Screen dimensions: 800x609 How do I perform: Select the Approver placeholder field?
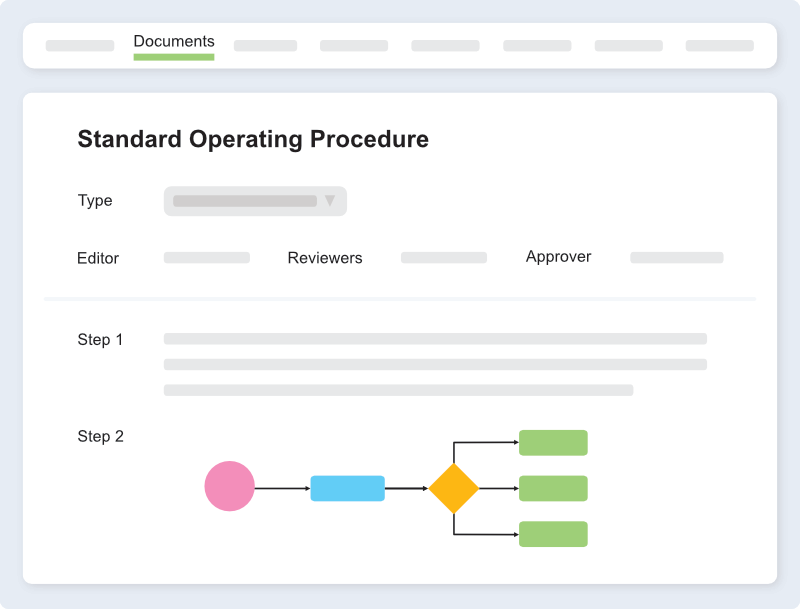tap(676, 257)
